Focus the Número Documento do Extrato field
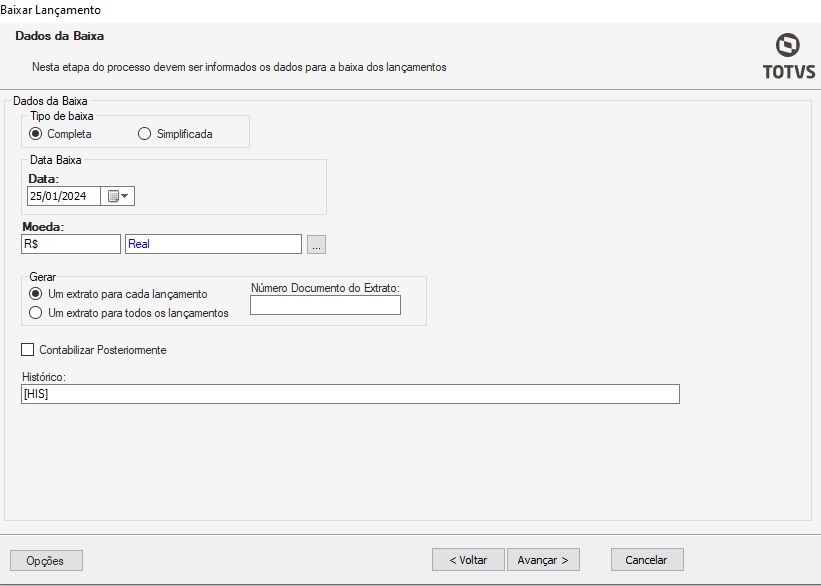 [325, 305]
